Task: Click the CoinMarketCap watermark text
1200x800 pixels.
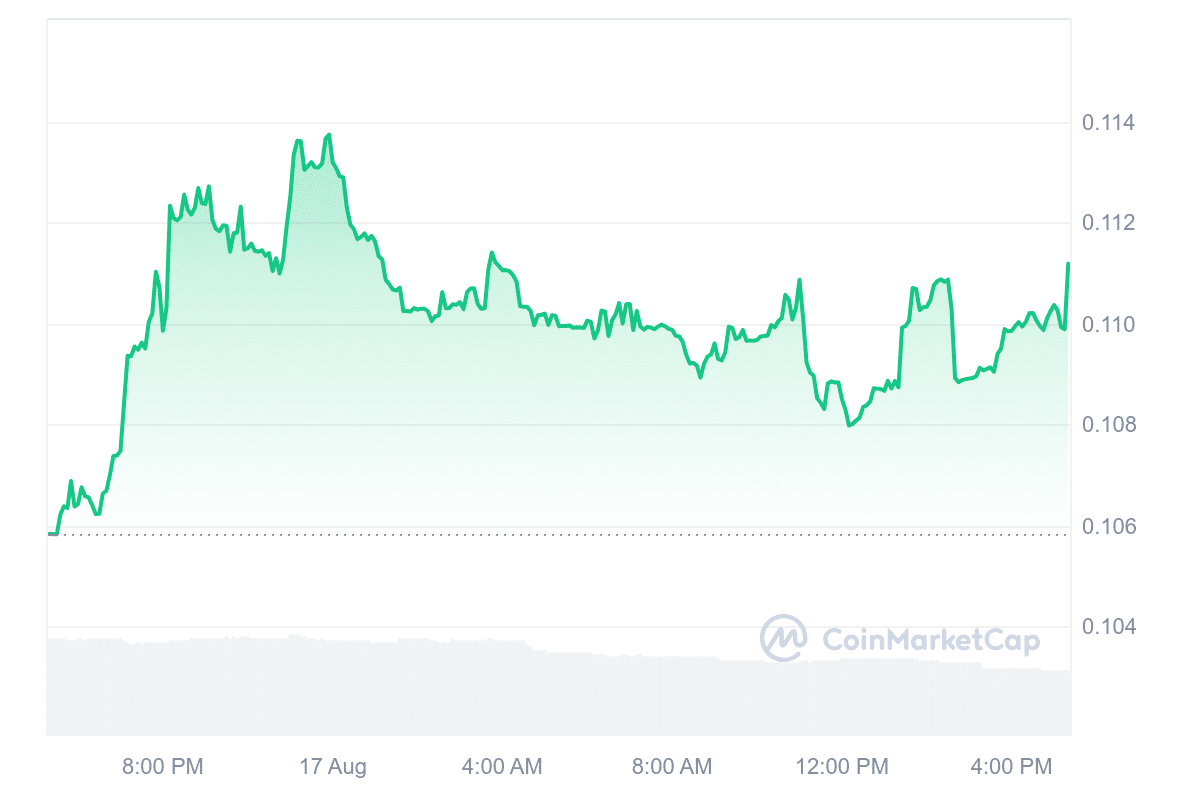Action: (x=930, y=640)
